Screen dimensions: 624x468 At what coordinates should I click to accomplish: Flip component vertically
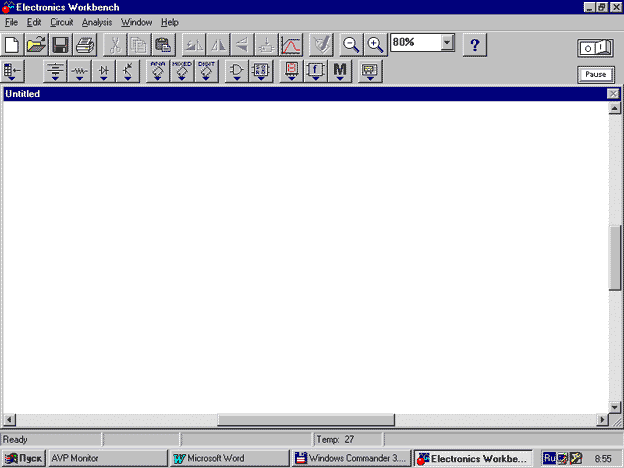[x=242, y=45]
